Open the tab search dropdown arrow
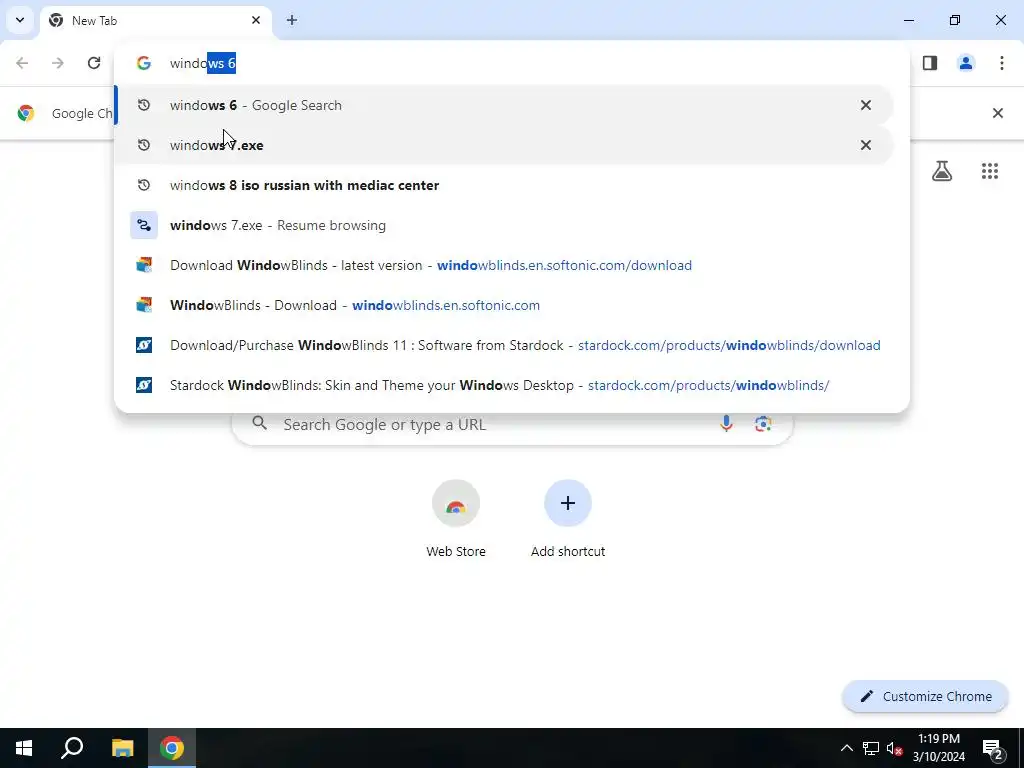The image size is (1024, 768). (x=20, y=20)
